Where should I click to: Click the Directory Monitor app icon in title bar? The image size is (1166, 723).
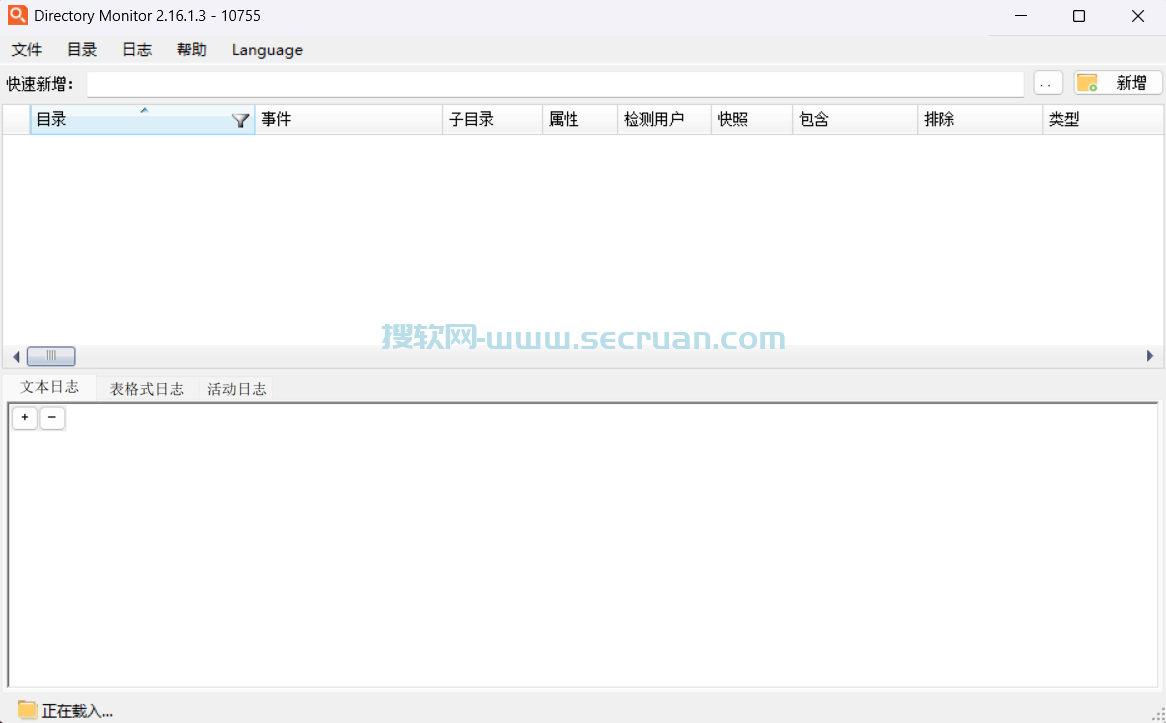pyautogui.click(x=18, y=15)
